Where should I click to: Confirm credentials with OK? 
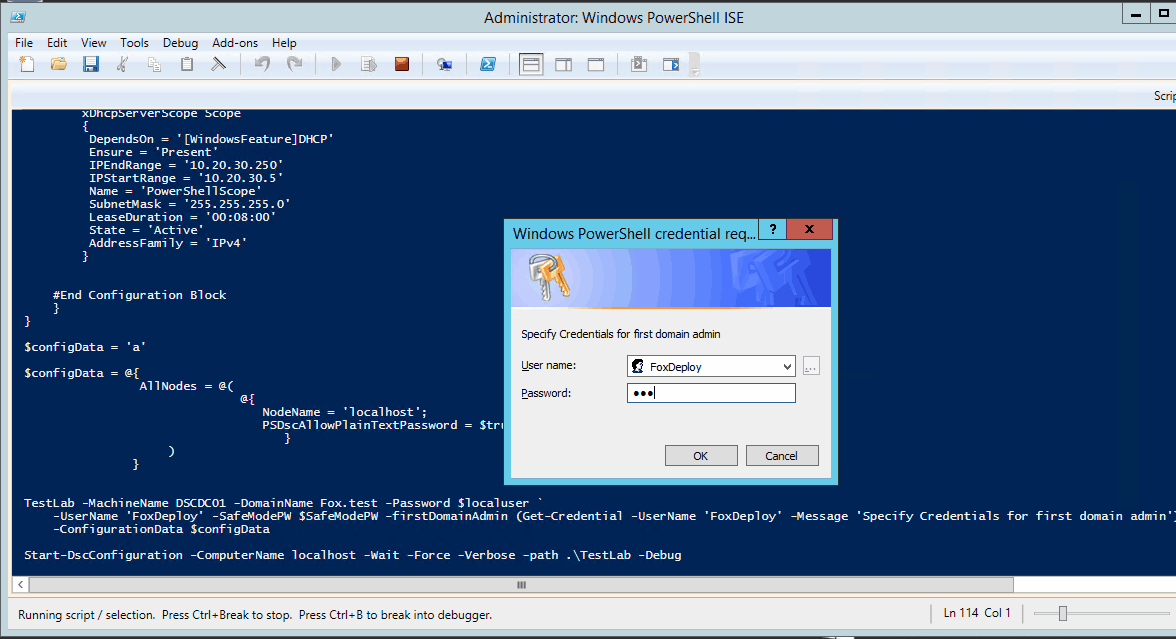(700, 455)
